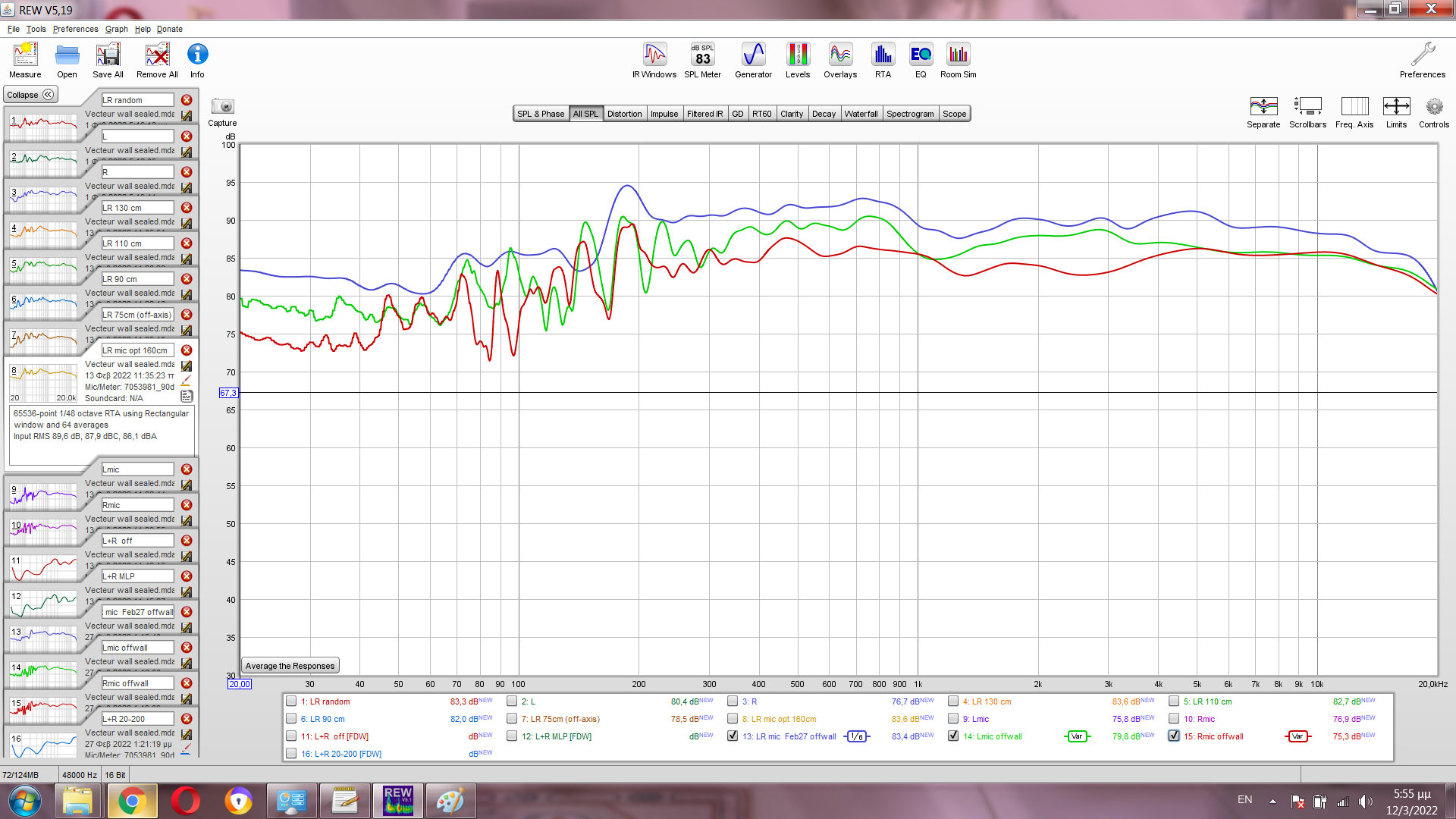Uncheck the 15: Rmic offwall trace
The height and width of the screenshot is (819, 1456).
click(1174, 736)
